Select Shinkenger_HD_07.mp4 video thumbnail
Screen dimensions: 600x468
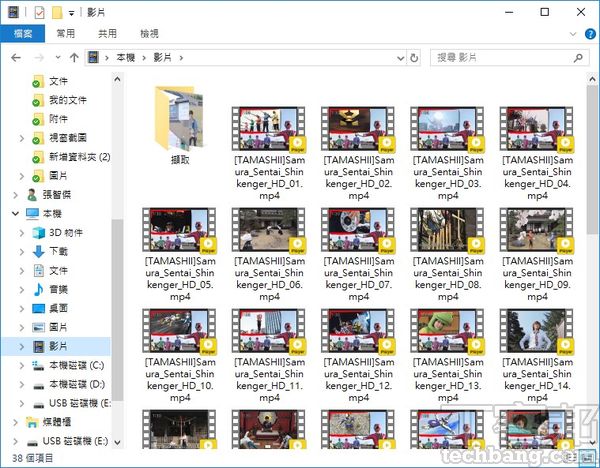(358, 230)
